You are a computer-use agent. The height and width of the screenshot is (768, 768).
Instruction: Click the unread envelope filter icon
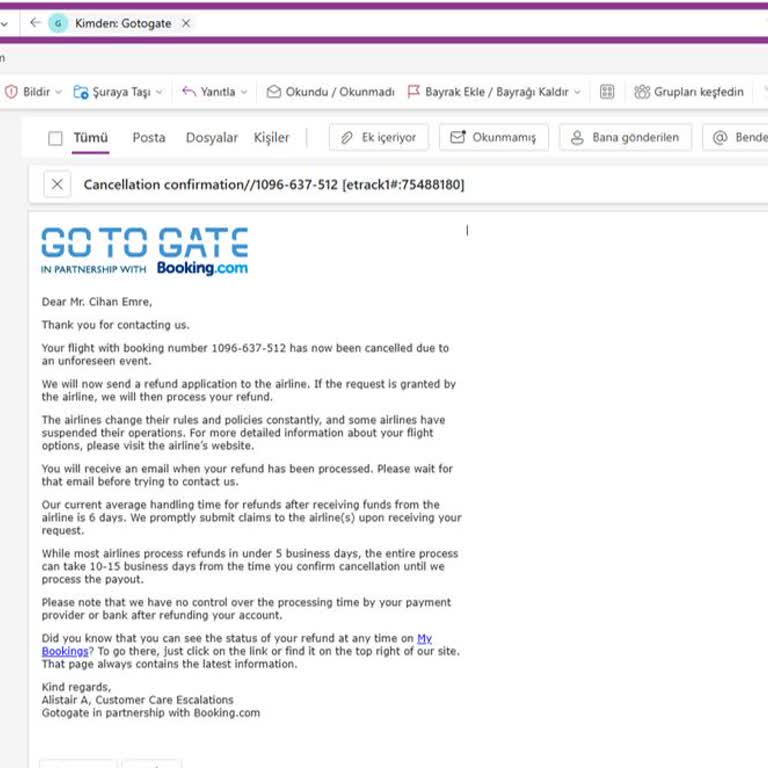[x=457, y=137]
